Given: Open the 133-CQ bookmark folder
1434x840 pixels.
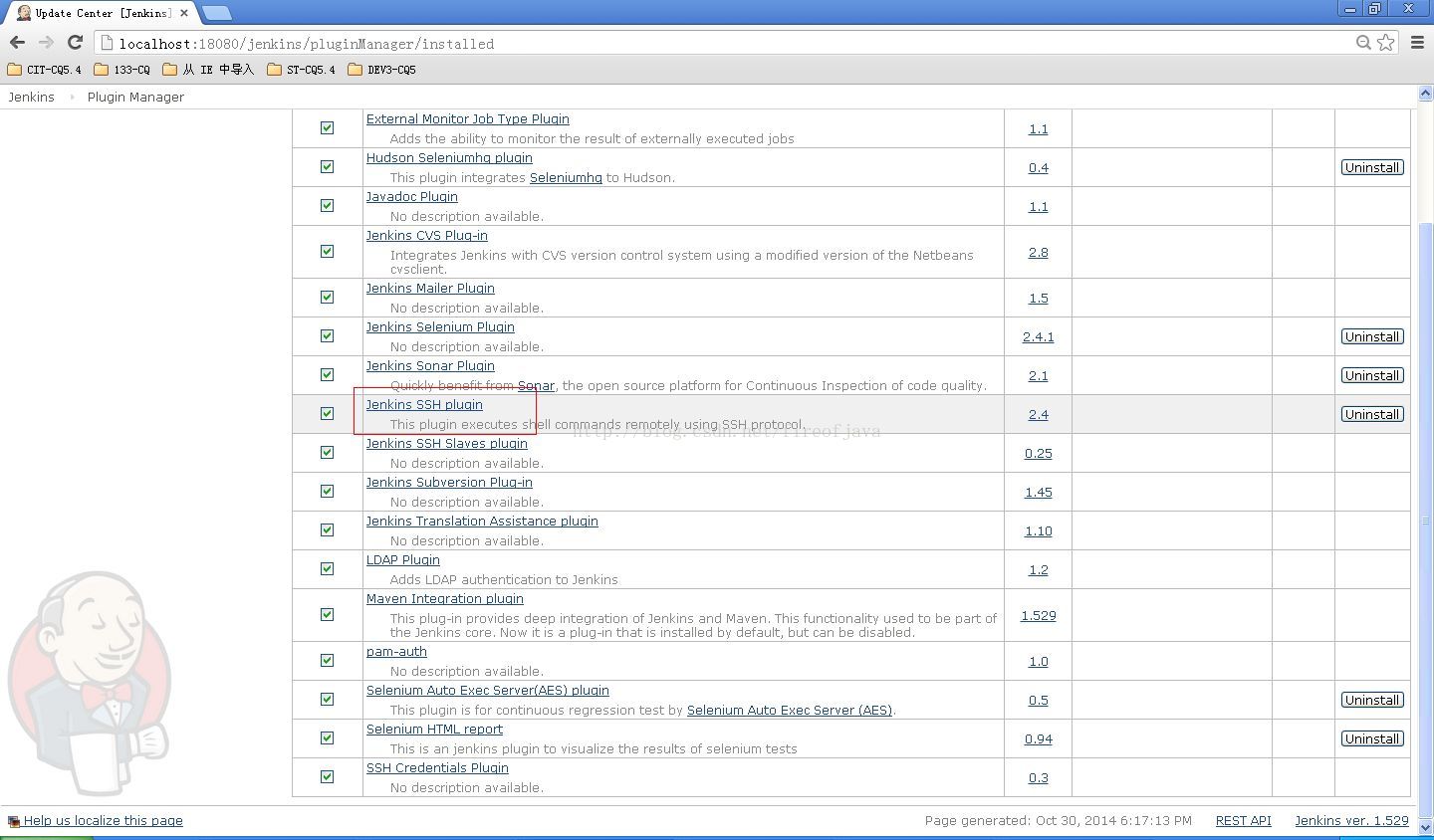Looking at the screenshot, I should click(x=121, y=70).
